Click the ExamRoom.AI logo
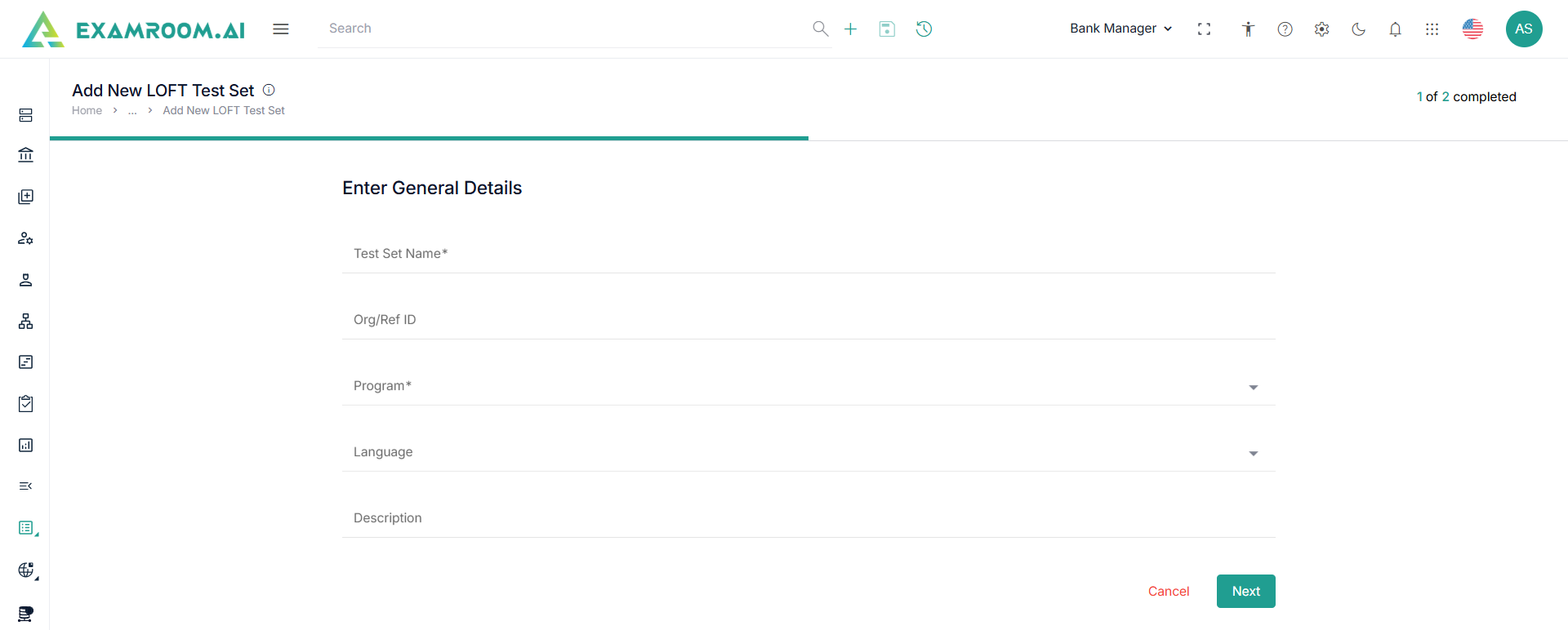This screenshot has height=630, width=1568. (134, 29)
